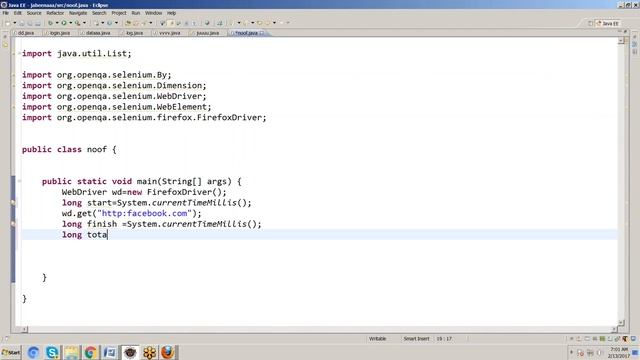
Task: Click the editor vertical scrollbar up arrow
Action: pos(621,41)
